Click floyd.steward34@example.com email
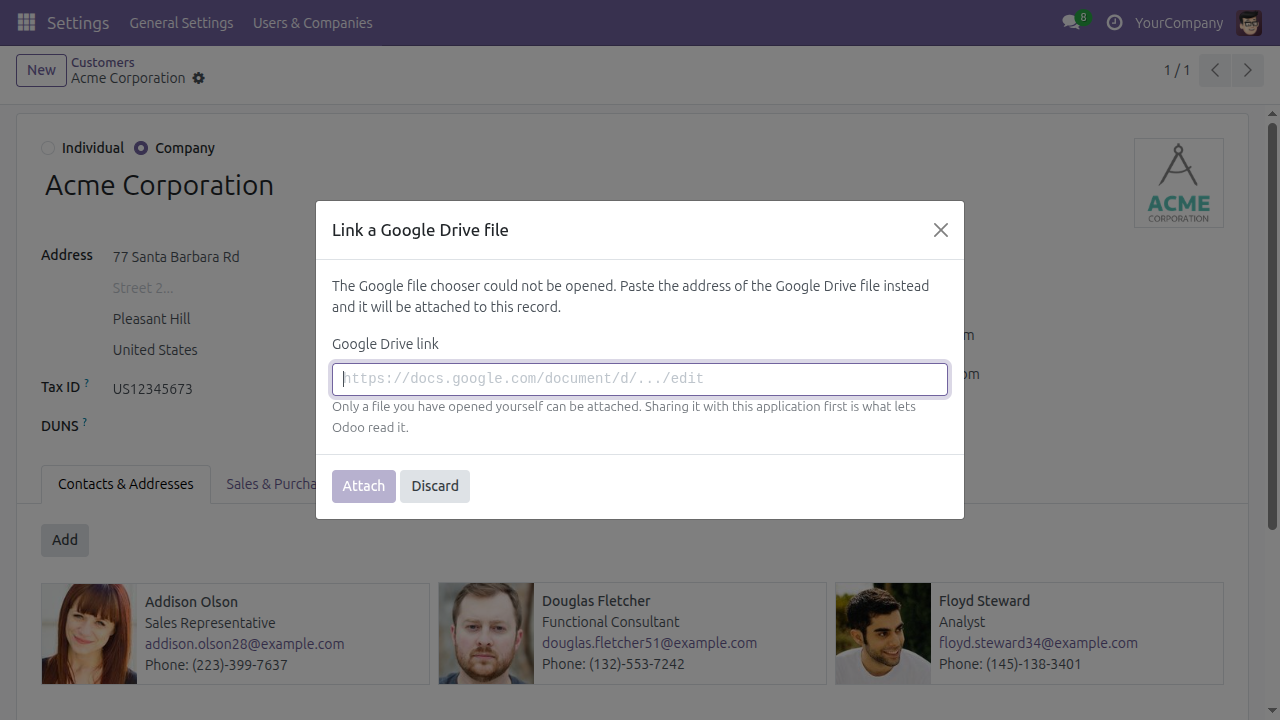This screenshot has width=1280, height=720. click(1038, 643)
